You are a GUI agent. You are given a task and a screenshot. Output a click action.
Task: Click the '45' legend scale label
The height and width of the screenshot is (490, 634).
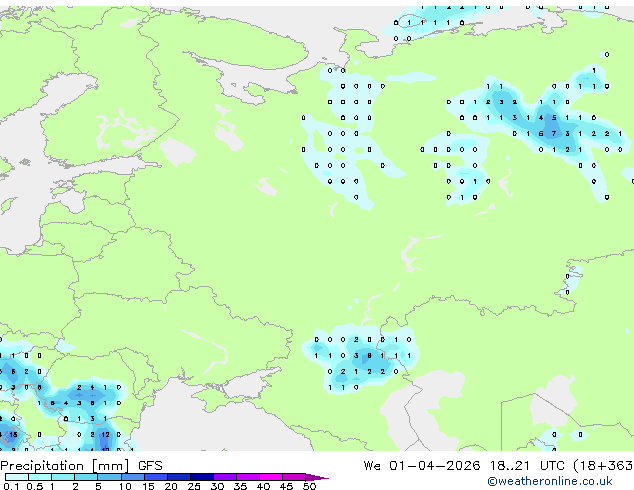pyautogui.click(x=286, y=486)
